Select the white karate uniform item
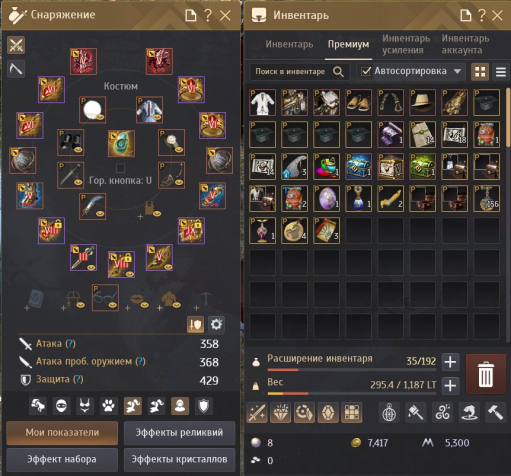 (262, 102)
